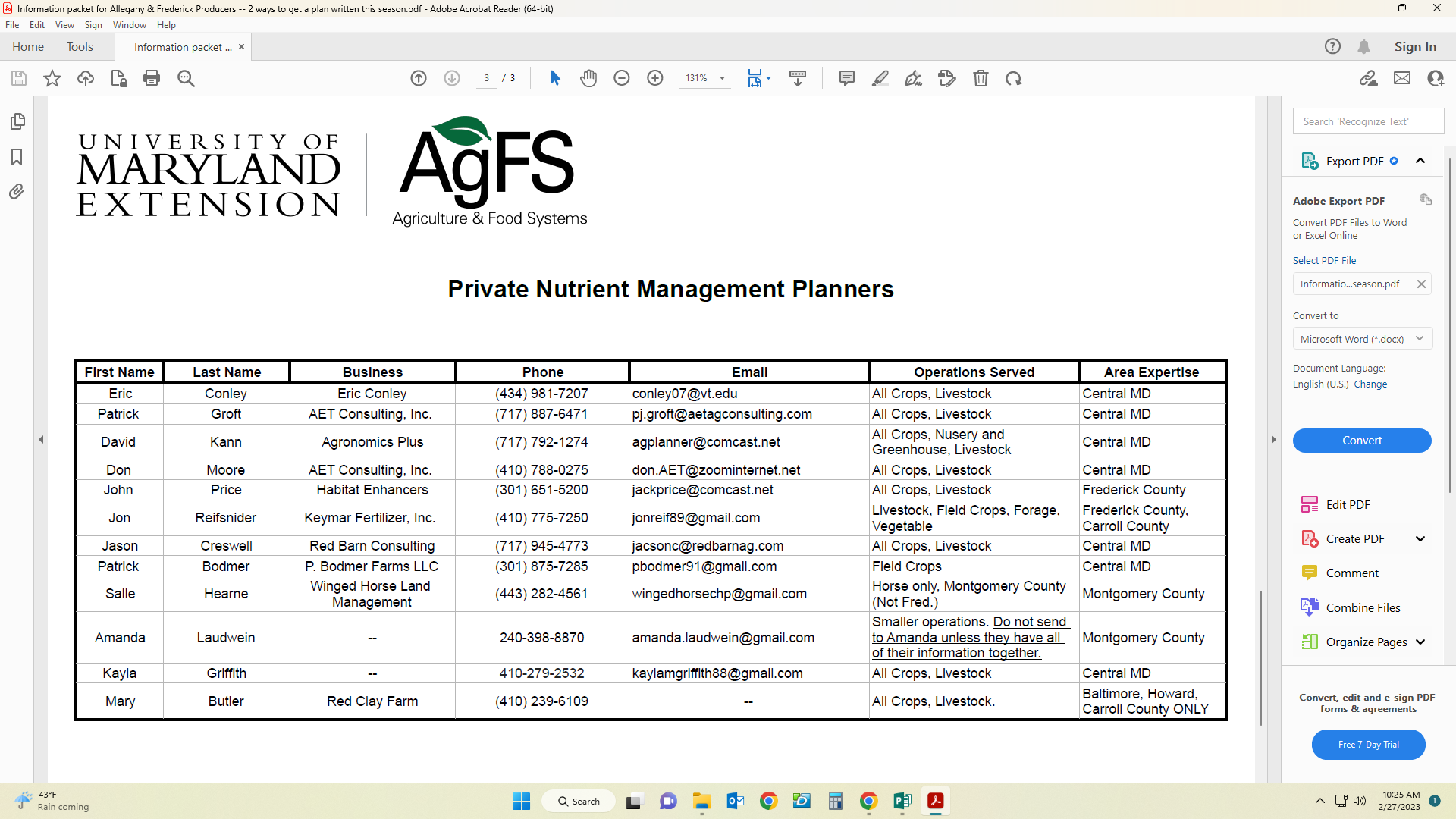Click the Print file icon
Viewport: 1456px width, 819px height.
coord(152,78)
